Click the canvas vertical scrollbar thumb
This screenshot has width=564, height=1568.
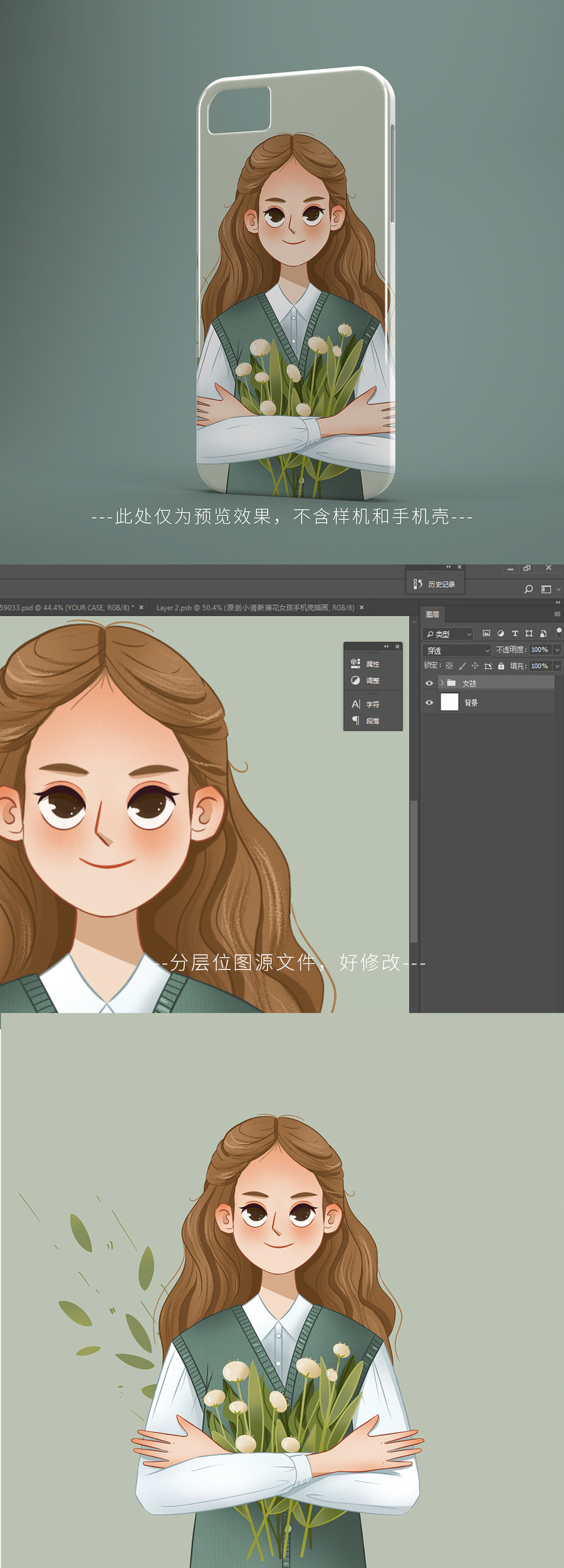(414, 871)
